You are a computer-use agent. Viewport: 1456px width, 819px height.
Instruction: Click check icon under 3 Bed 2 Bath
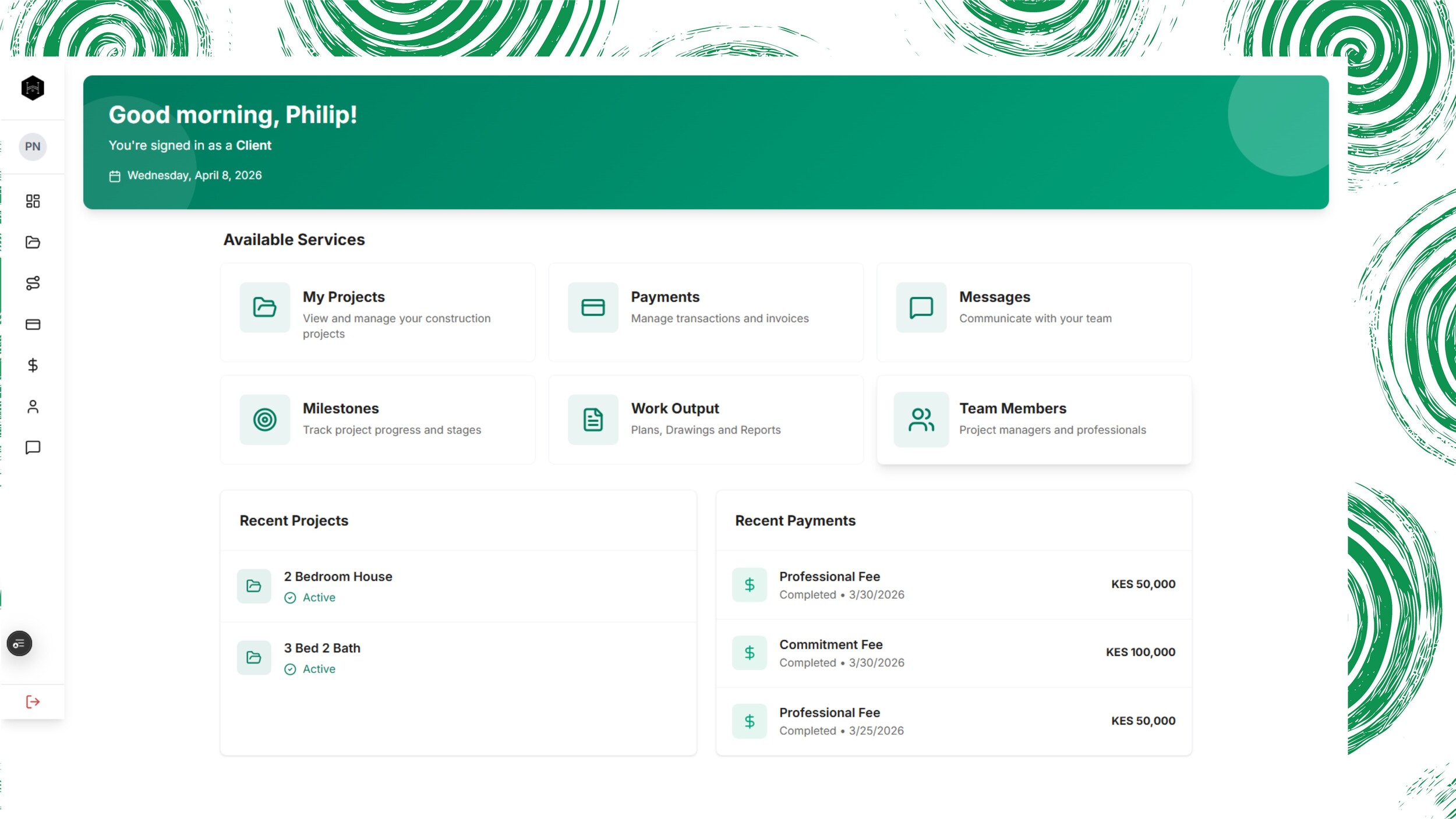(290, 669)
